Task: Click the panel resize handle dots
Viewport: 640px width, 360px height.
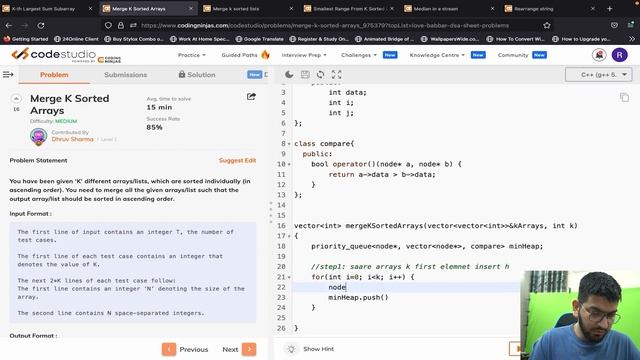Action: 271,212
